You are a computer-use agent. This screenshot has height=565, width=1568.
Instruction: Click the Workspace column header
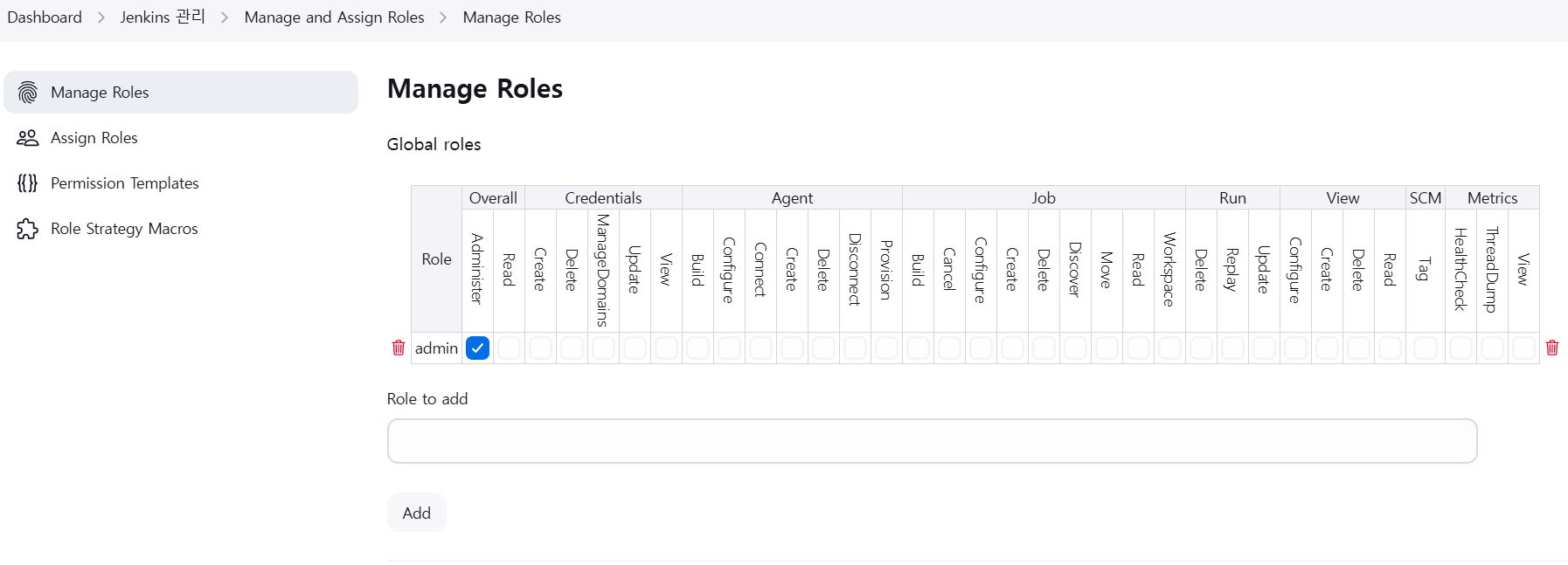point(1169,269)
